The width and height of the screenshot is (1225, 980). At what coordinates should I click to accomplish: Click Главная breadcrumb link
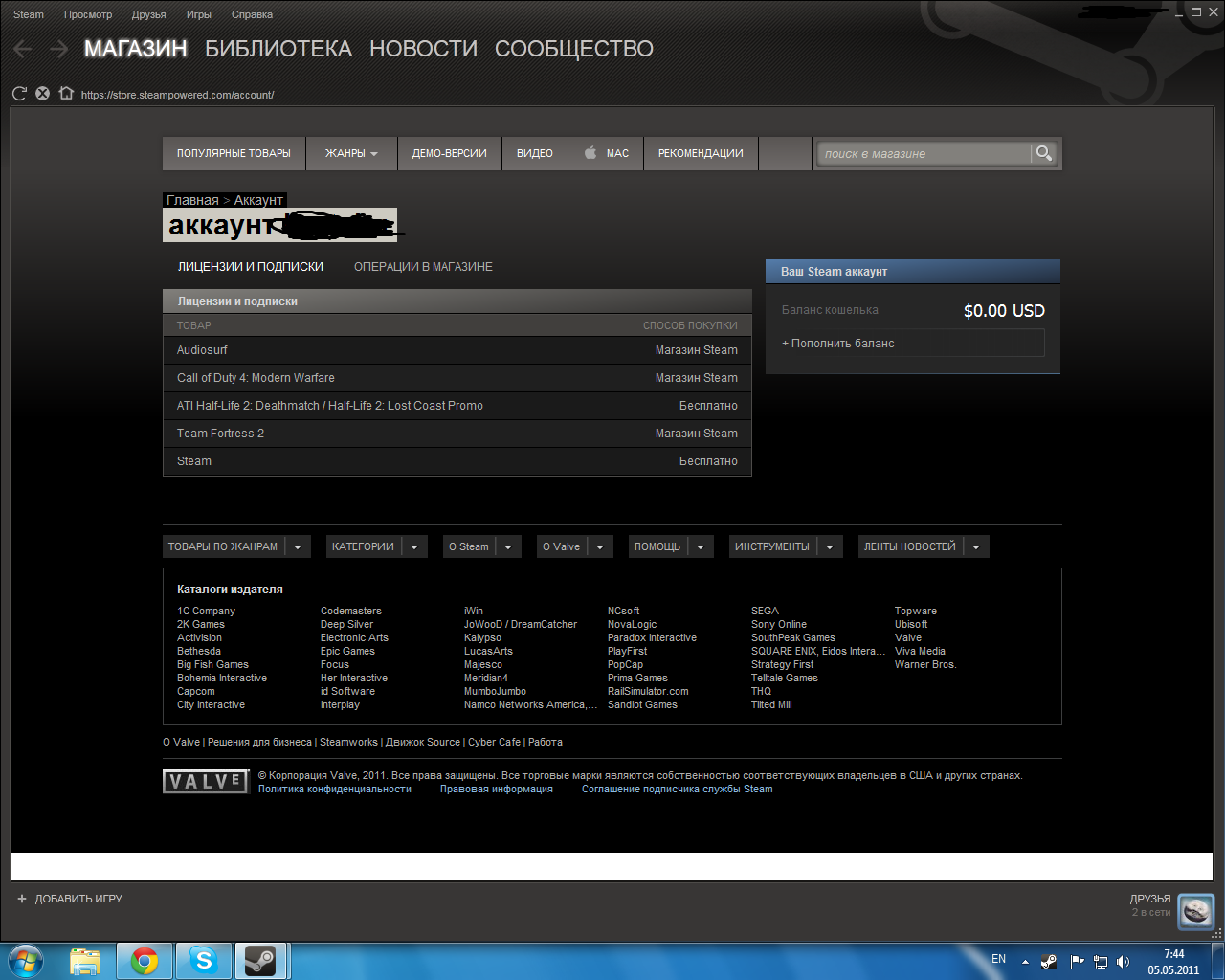(x=192, y=200)
